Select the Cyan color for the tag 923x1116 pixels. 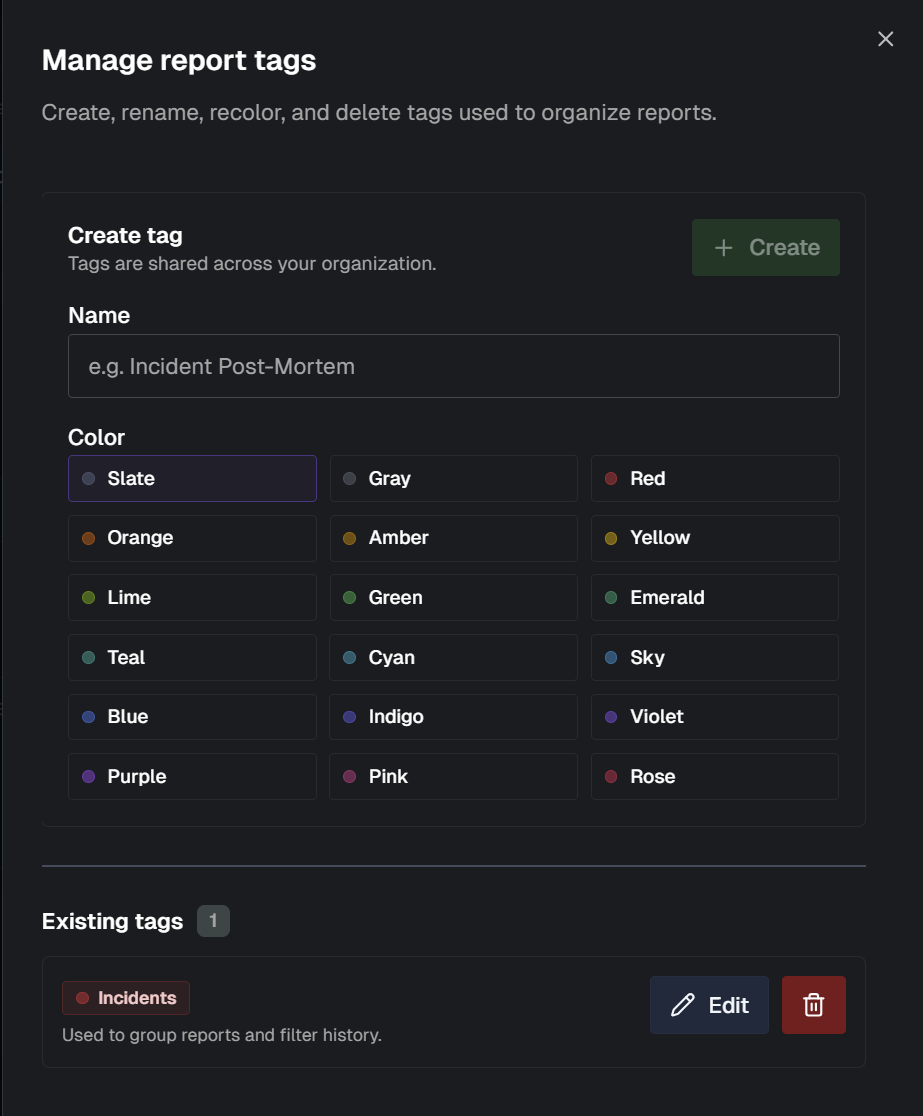453,657
